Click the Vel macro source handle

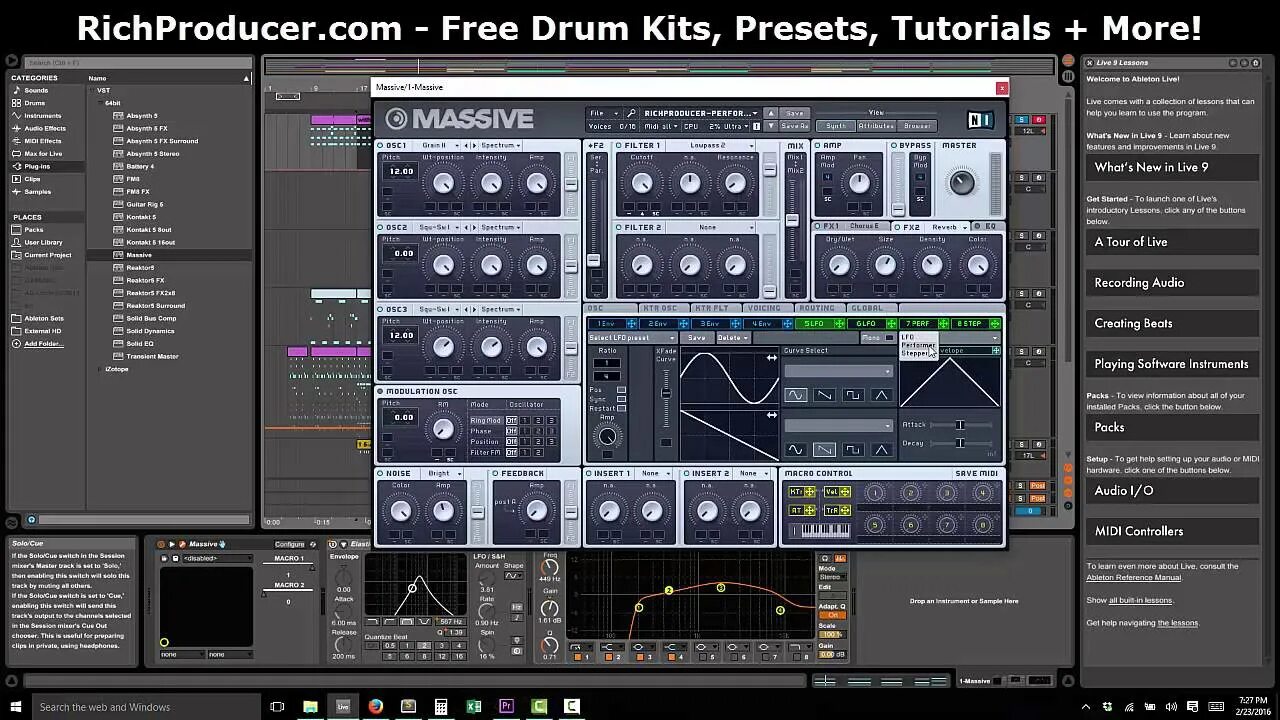pos(845,492)
